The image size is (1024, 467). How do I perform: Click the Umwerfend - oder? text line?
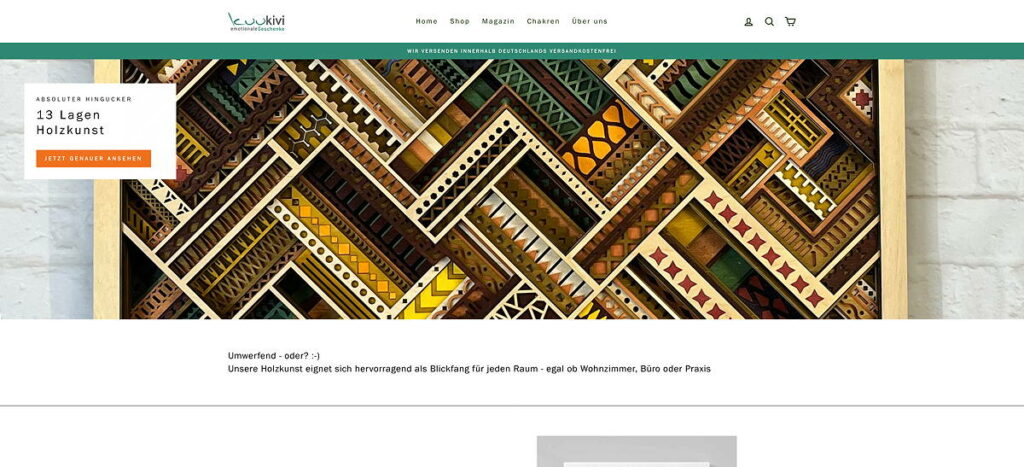[274, 356]
